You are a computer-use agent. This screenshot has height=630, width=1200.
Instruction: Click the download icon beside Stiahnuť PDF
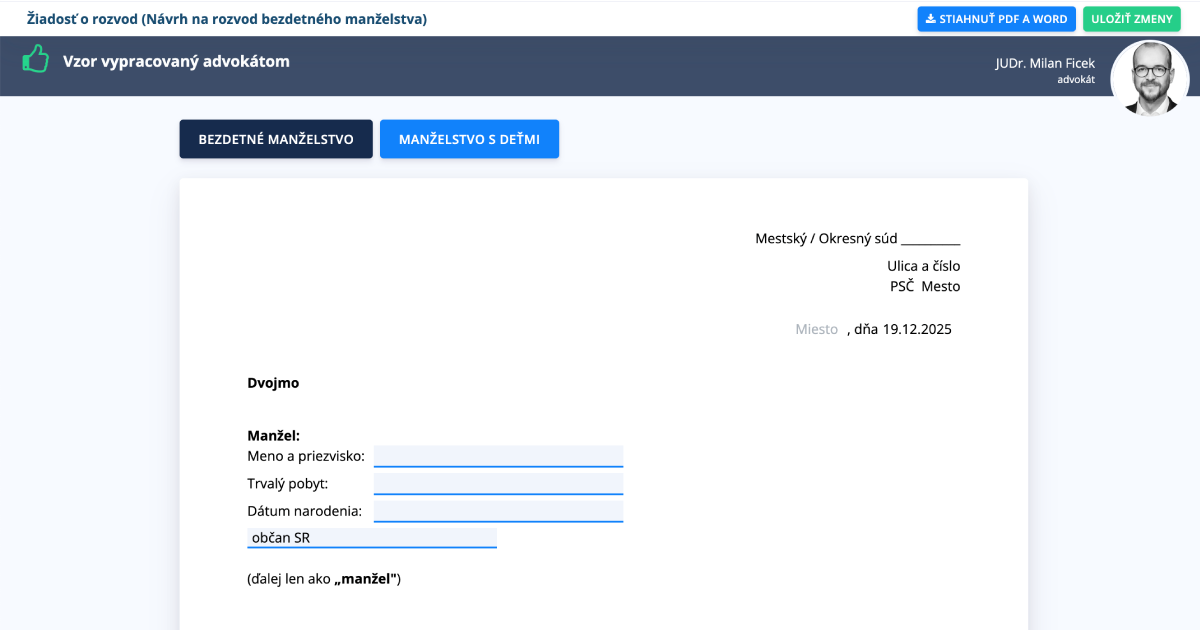[930, 19]
